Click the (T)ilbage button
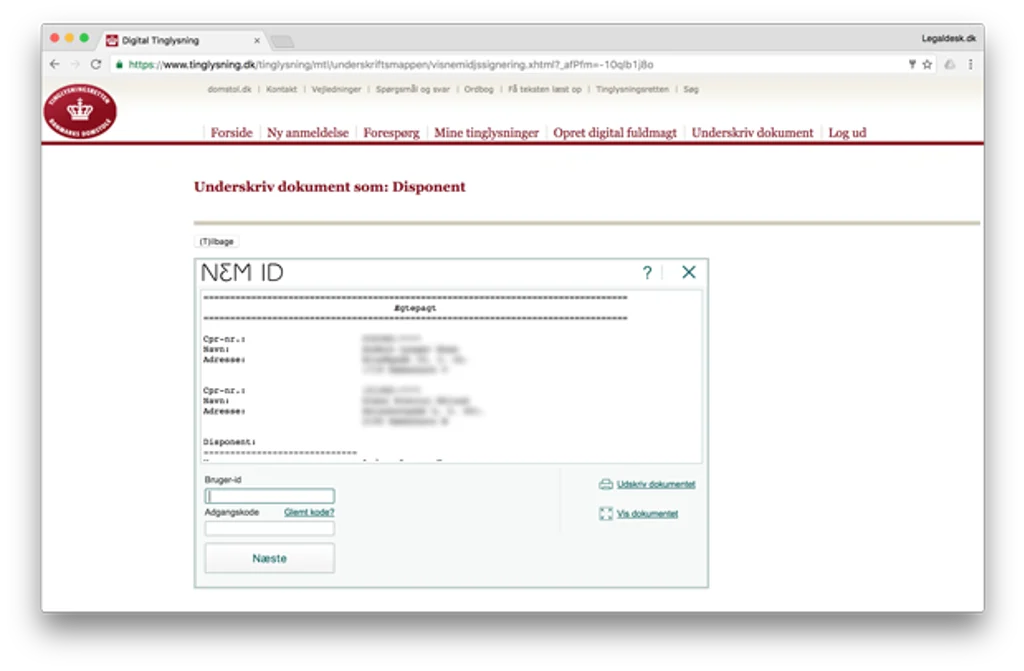This screenshot has height=671, width=1024. coord(216,242)
